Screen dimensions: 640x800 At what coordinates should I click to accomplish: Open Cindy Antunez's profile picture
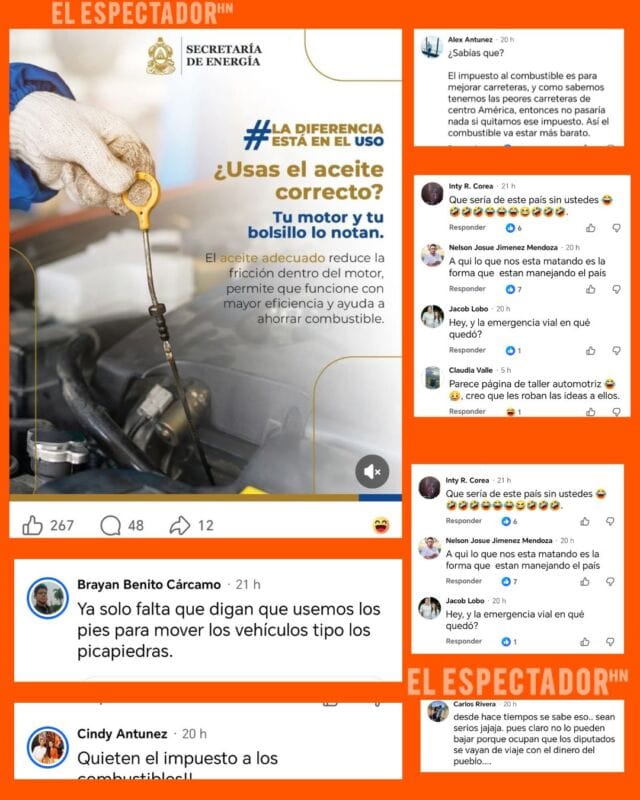pyautogui.click(x=47, y=747)
